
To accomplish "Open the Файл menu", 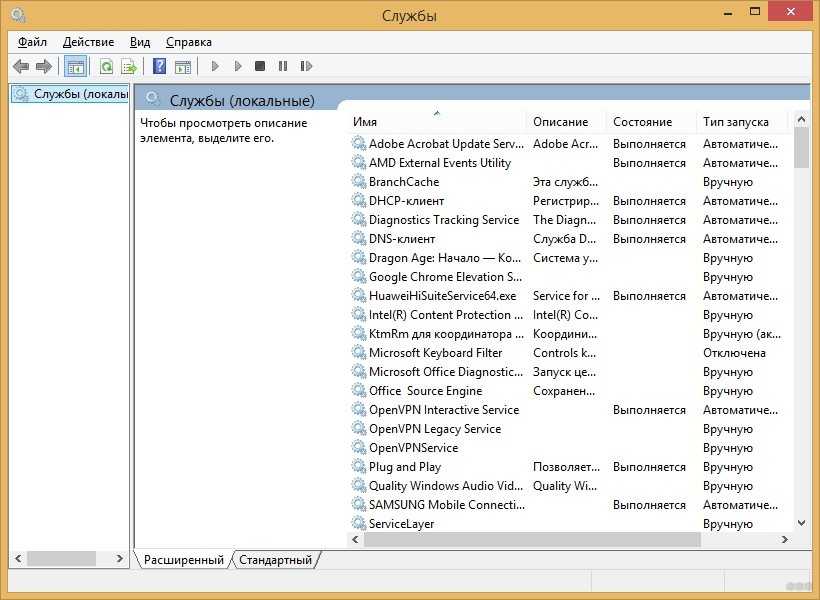I will coord(32,42).
